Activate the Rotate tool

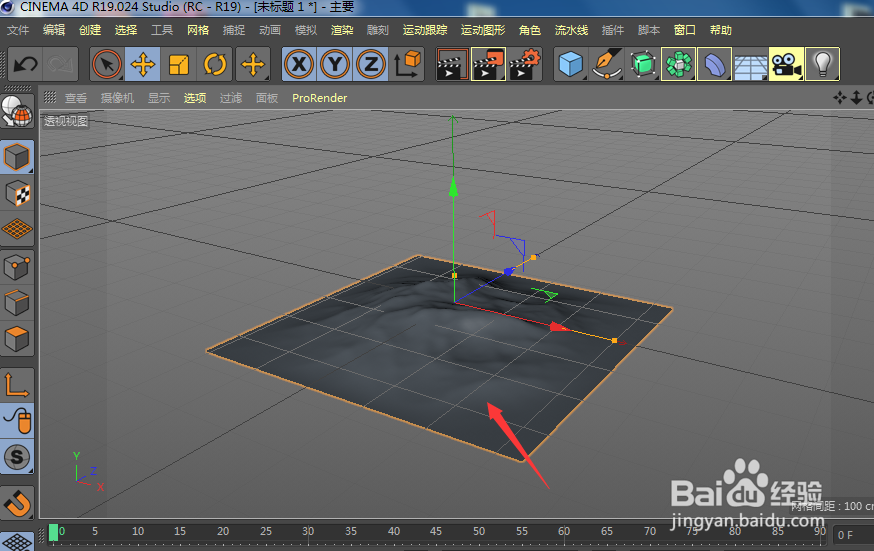pos(215,65)
